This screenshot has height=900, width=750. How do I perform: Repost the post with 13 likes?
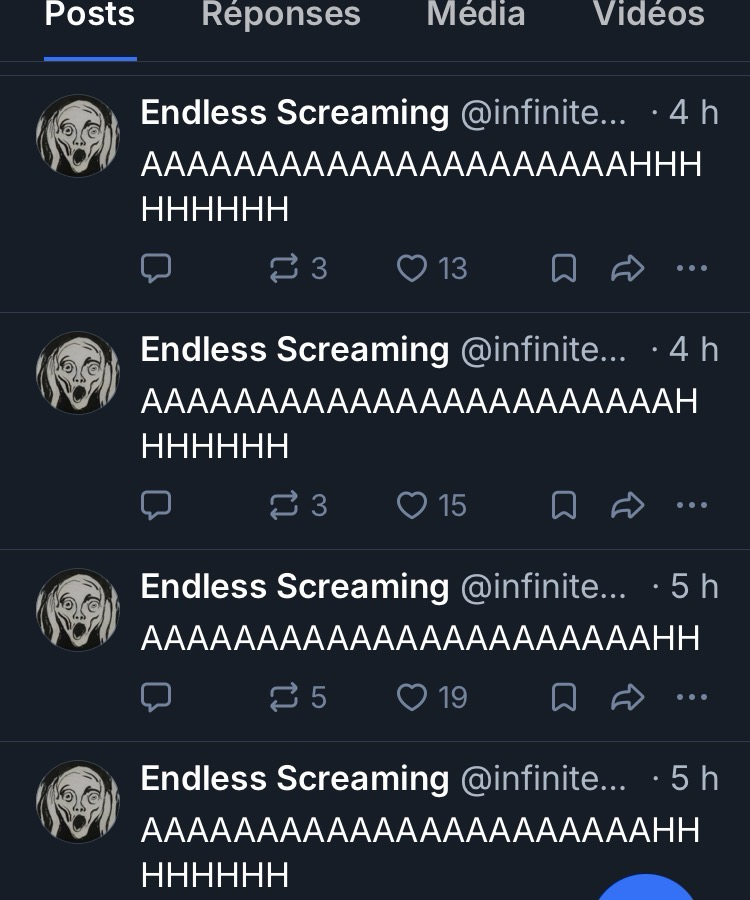click(285, 268)
